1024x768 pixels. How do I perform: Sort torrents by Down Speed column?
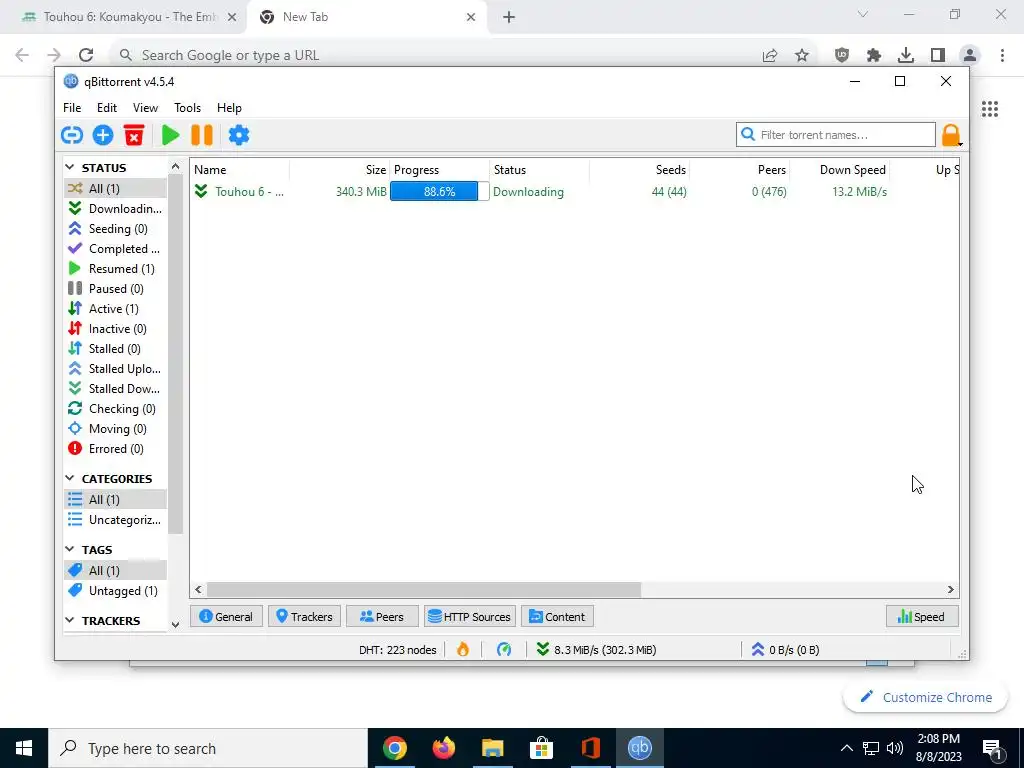tap(840, 170)
